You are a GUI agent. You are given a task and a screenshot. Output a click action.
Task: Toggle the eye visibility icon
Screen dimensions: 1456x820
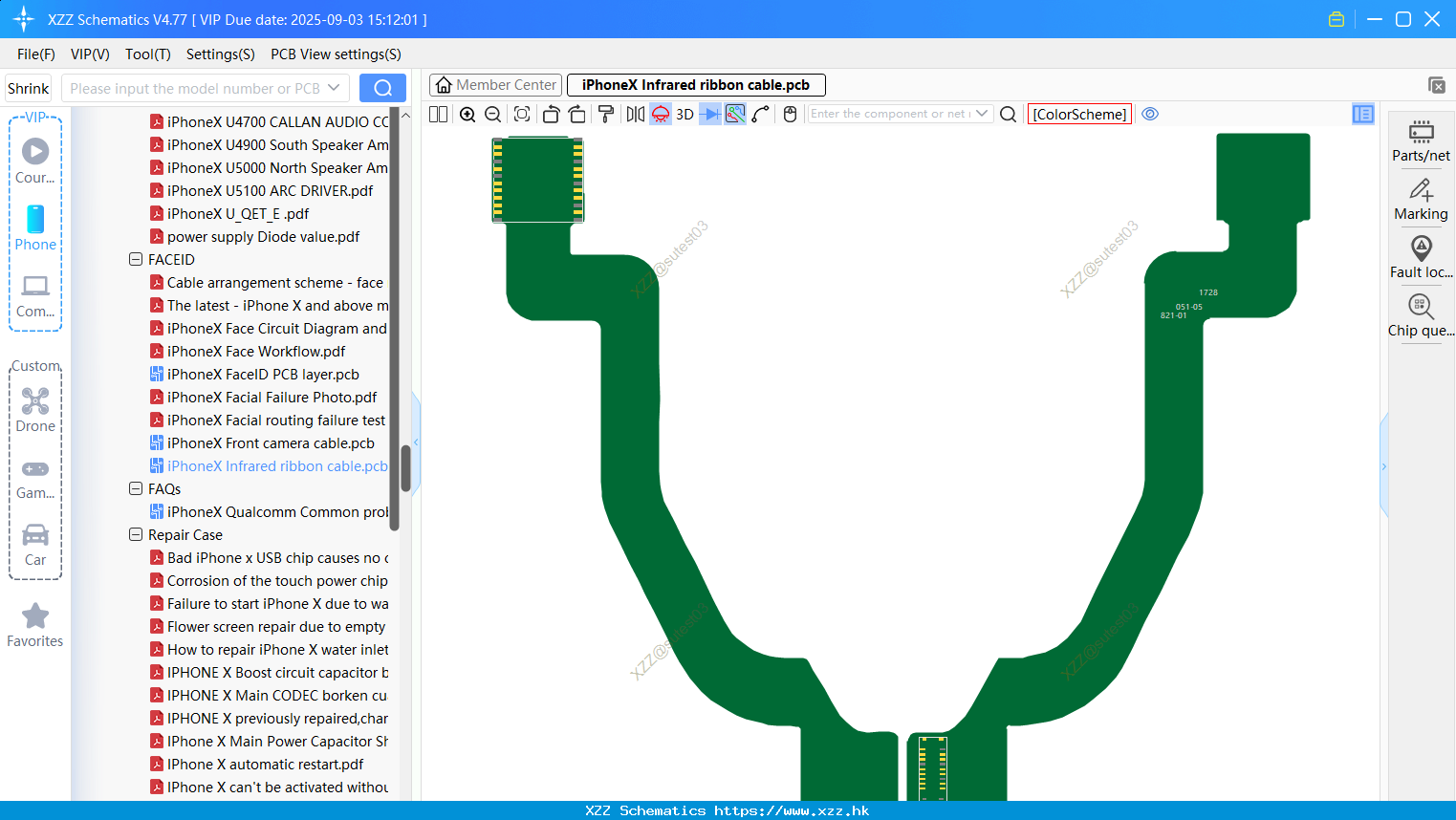(1151, 114)
